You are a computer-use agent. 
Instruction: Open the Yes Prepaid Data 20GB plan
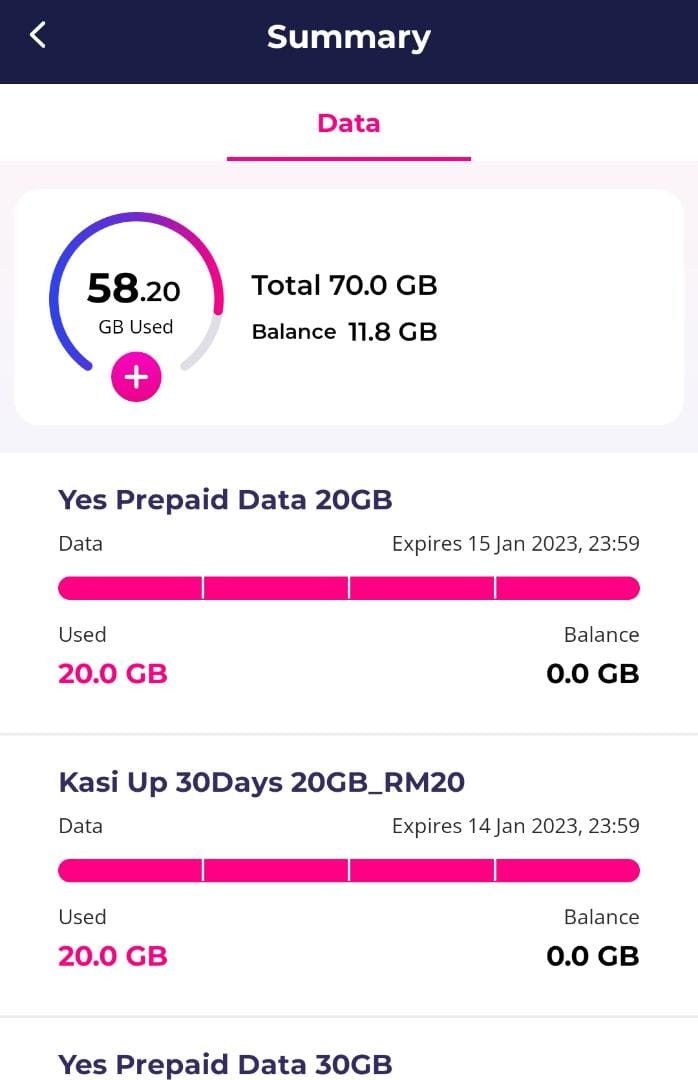coord(225,499)
